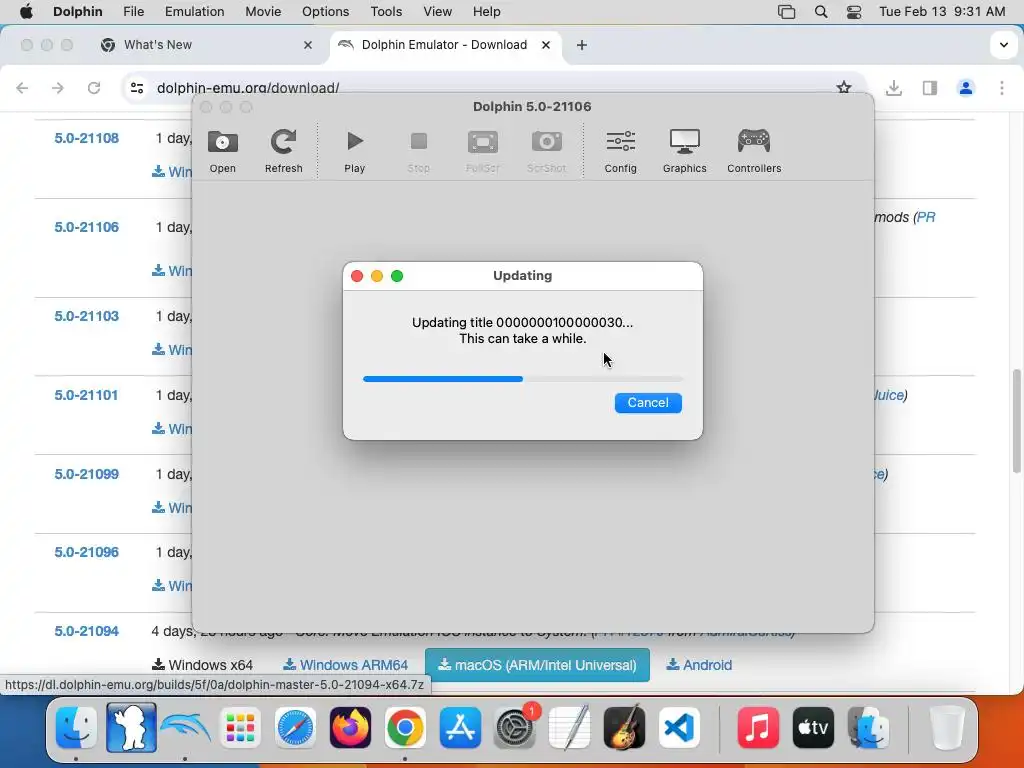
Task: Open the File menu
Action: pyautogui.click(x=133, y=12)
